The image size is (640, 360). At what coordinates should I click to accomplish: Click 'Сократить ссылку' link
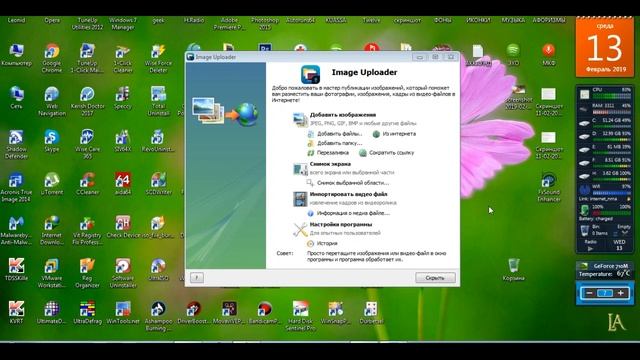tap(391, 153)
